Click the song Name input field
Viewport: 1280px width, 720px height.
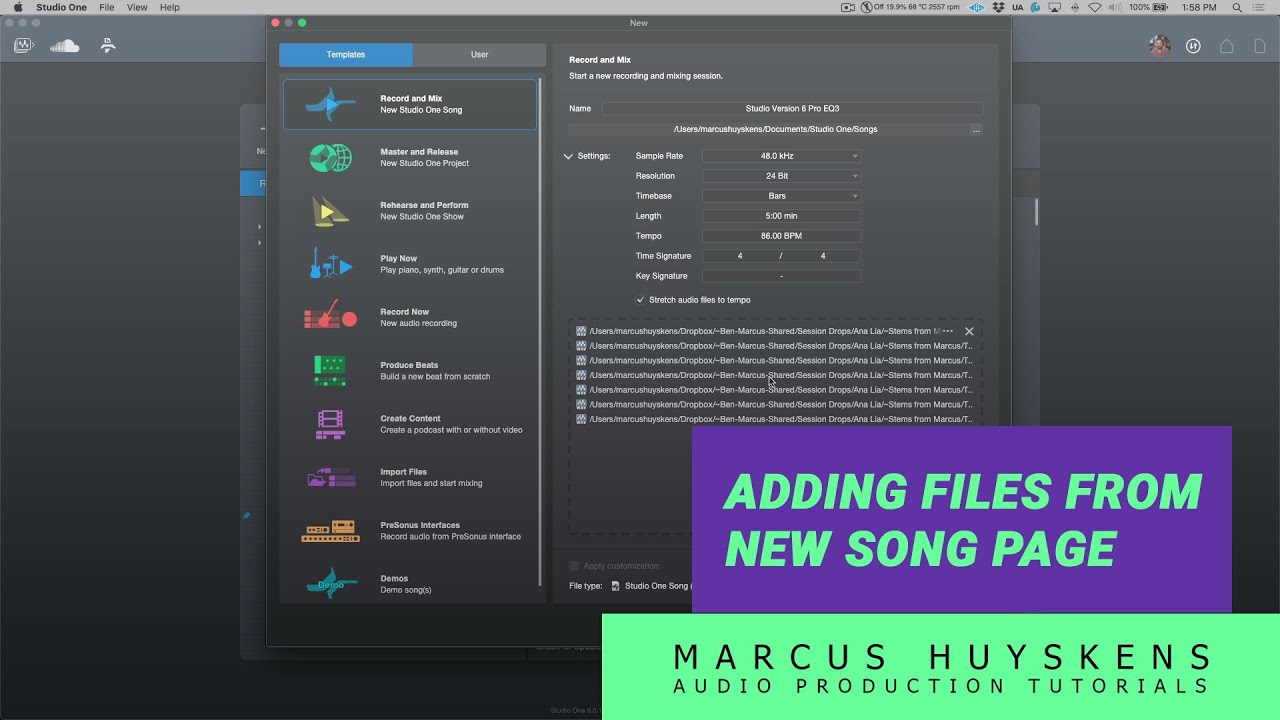coord(792,109)
